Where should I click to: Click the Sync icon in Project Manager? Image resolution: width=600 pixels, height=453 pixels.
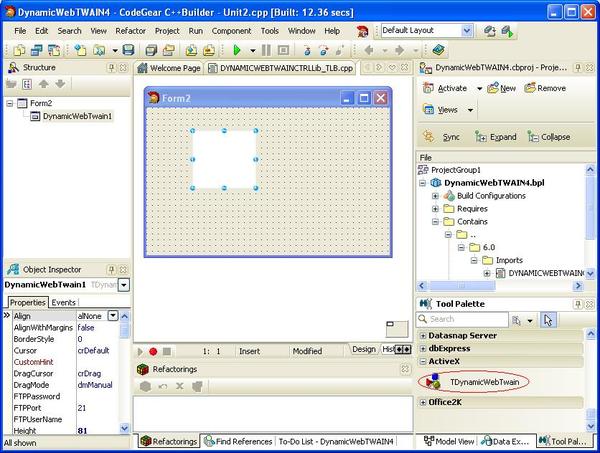pos(442,137)
